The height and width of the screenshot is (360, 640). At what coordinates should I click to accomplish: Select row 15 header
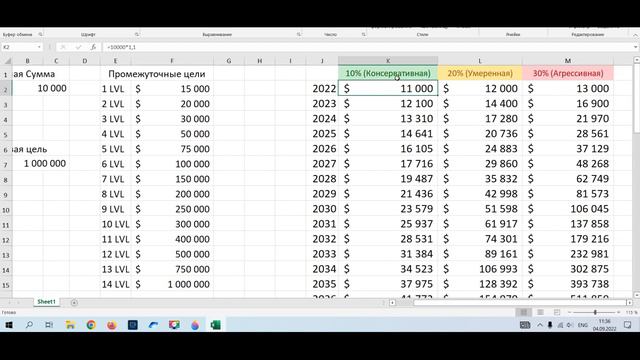(x=6, y=285)
